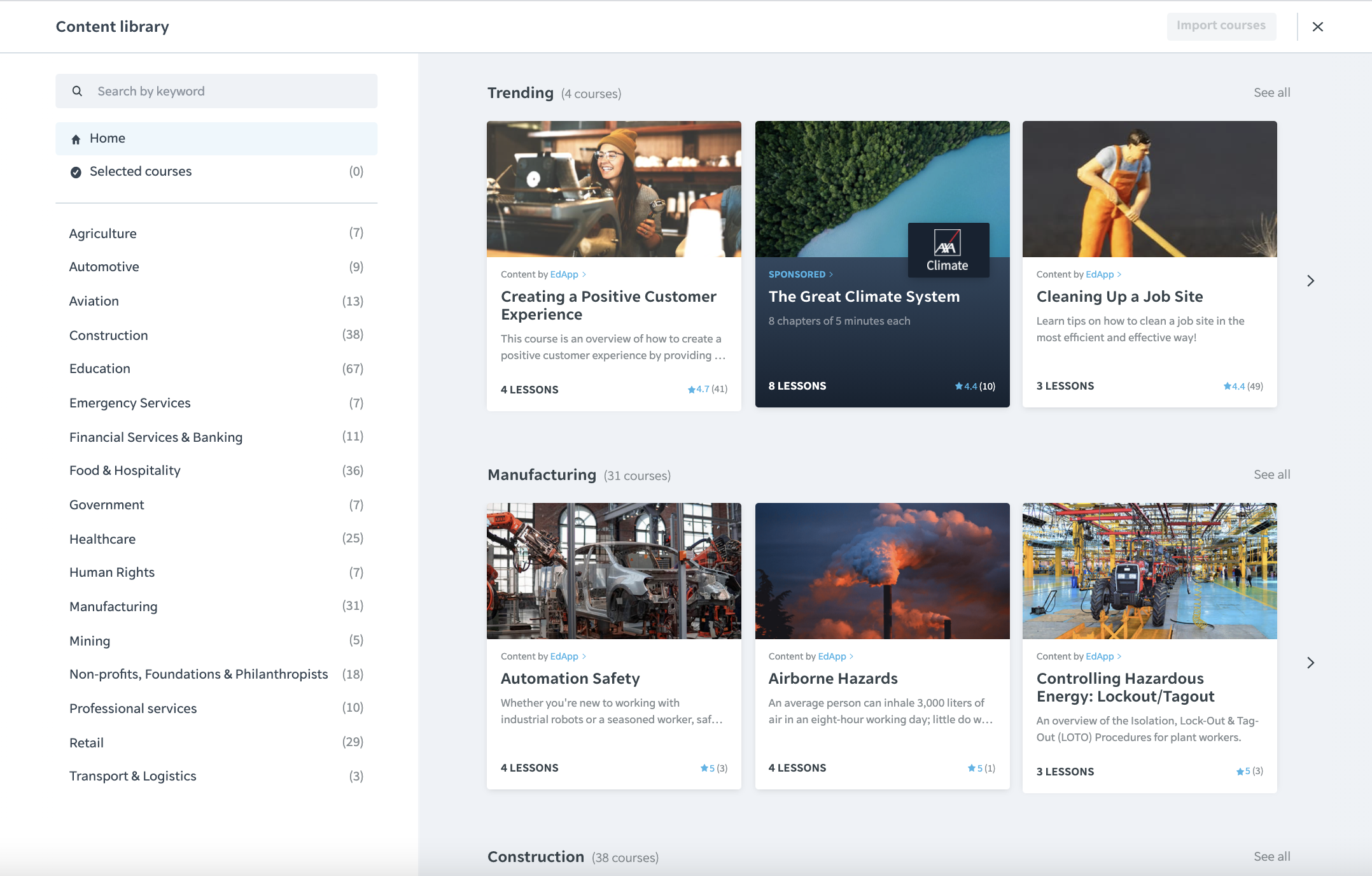Open Selected courses list
1372x876 pixels.
(216, 171)
